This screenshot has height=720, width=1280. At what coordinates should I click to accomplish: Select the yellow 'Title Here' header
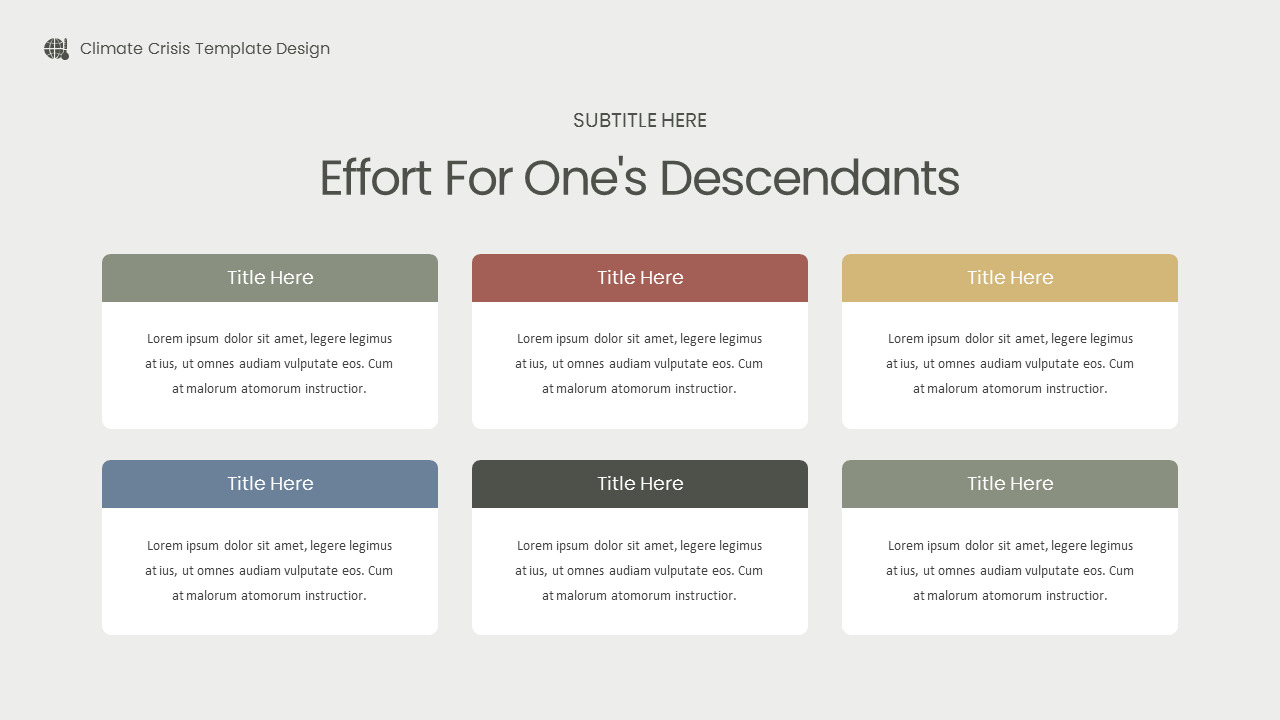click(1010, 278)
